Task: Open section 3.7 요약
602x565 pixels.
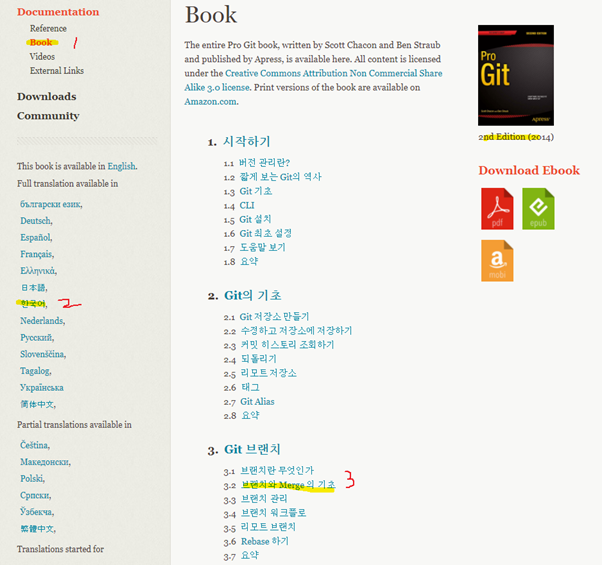Action: point(250,555)
